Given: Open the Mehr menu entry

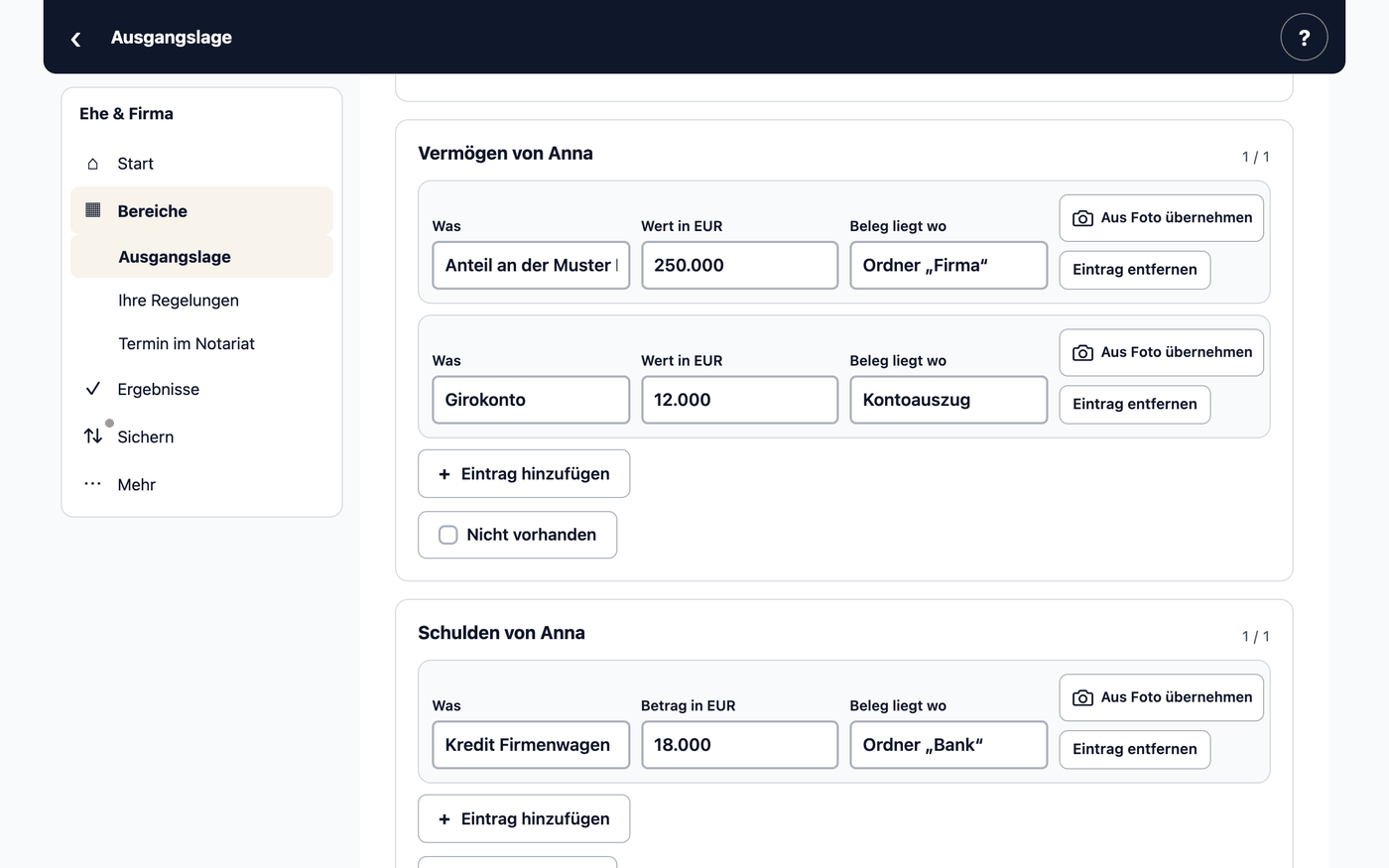Looking at the screenshot, I should (201, 484).
